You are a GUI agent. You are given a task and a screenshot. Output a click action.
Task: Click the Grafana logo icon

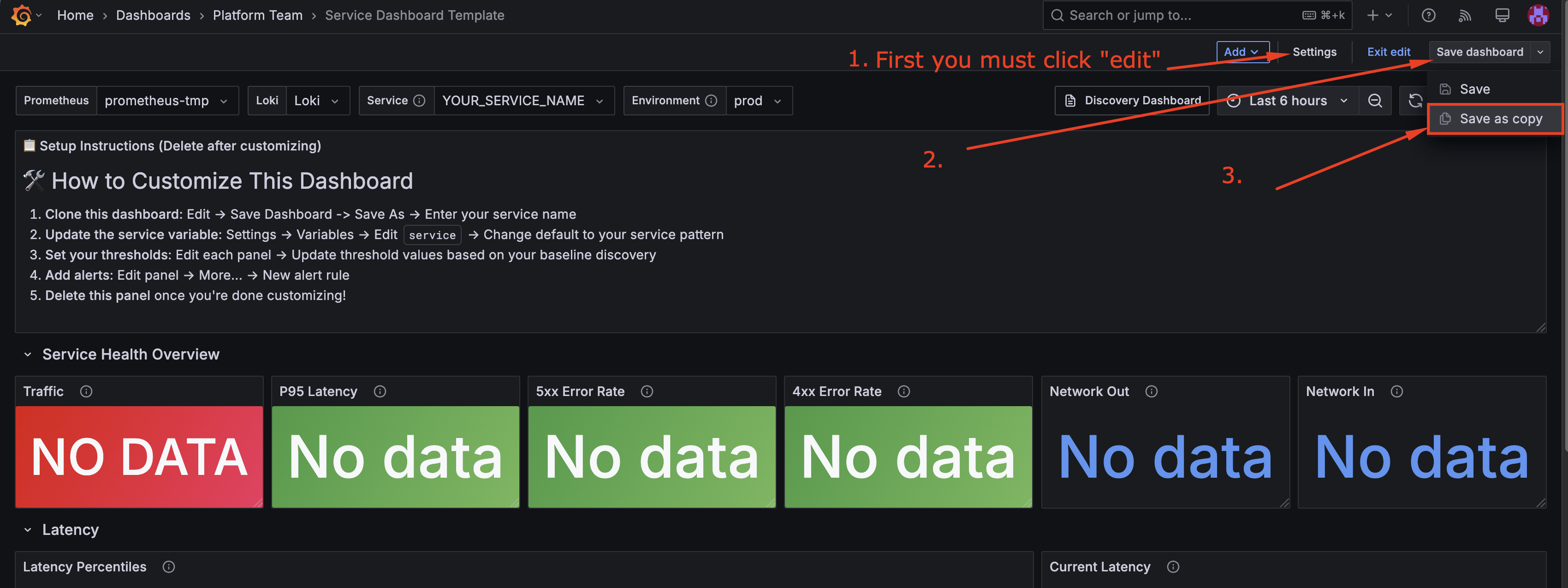click(21, 15)
